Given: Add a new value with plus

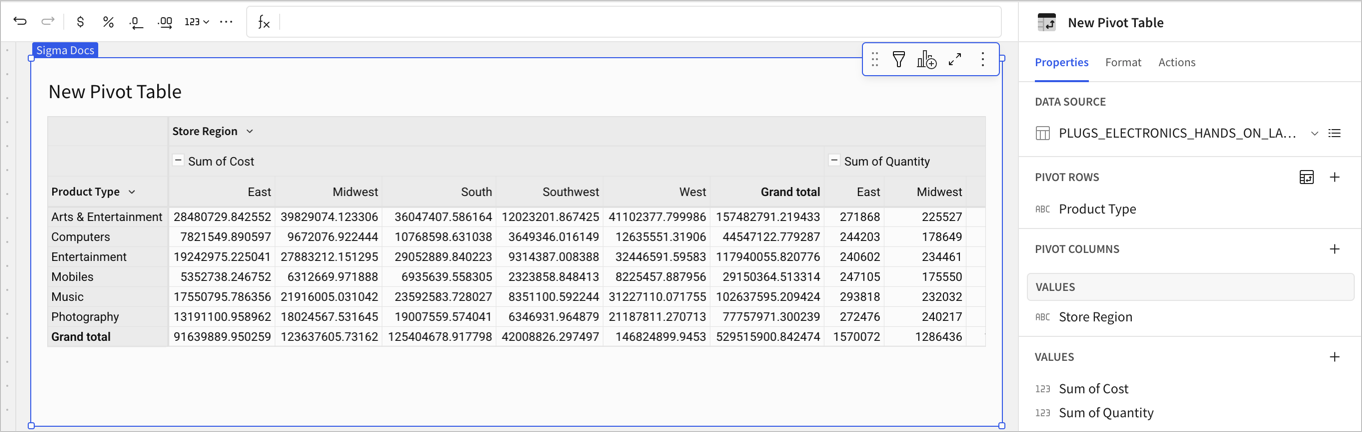Looking at the screenshot, I should pyautogui.click(x=1334, y=357).
